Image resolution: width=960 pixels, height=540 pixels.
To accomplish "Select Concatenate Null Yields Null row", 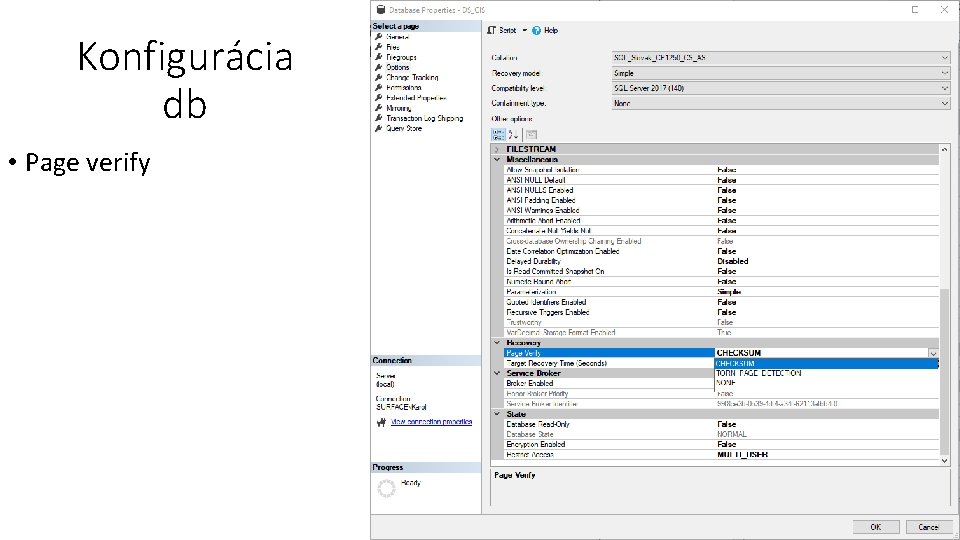I will click(x=721, y=231).
